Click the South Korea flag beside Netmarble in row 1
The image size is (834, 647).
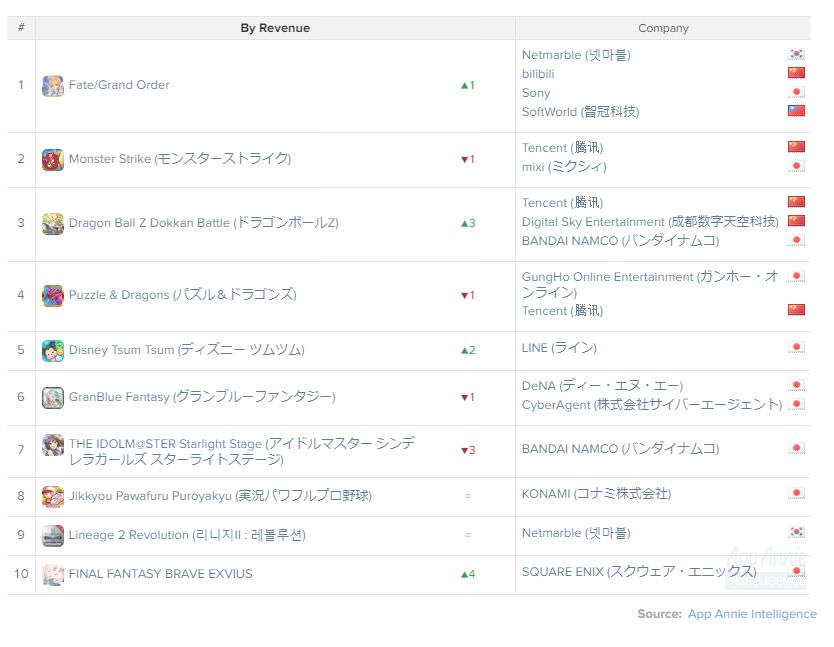click(x=796, y=55)
